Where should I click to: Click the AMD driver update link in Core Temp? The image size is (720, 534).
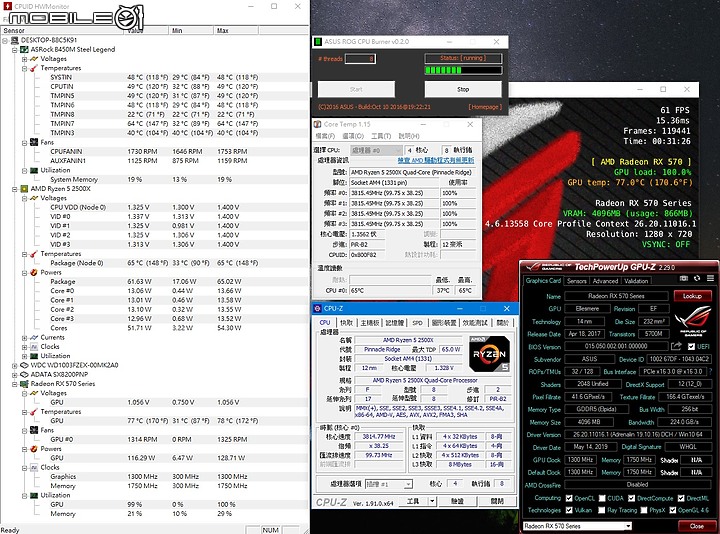pyautogui.click(x=436, y=160)
